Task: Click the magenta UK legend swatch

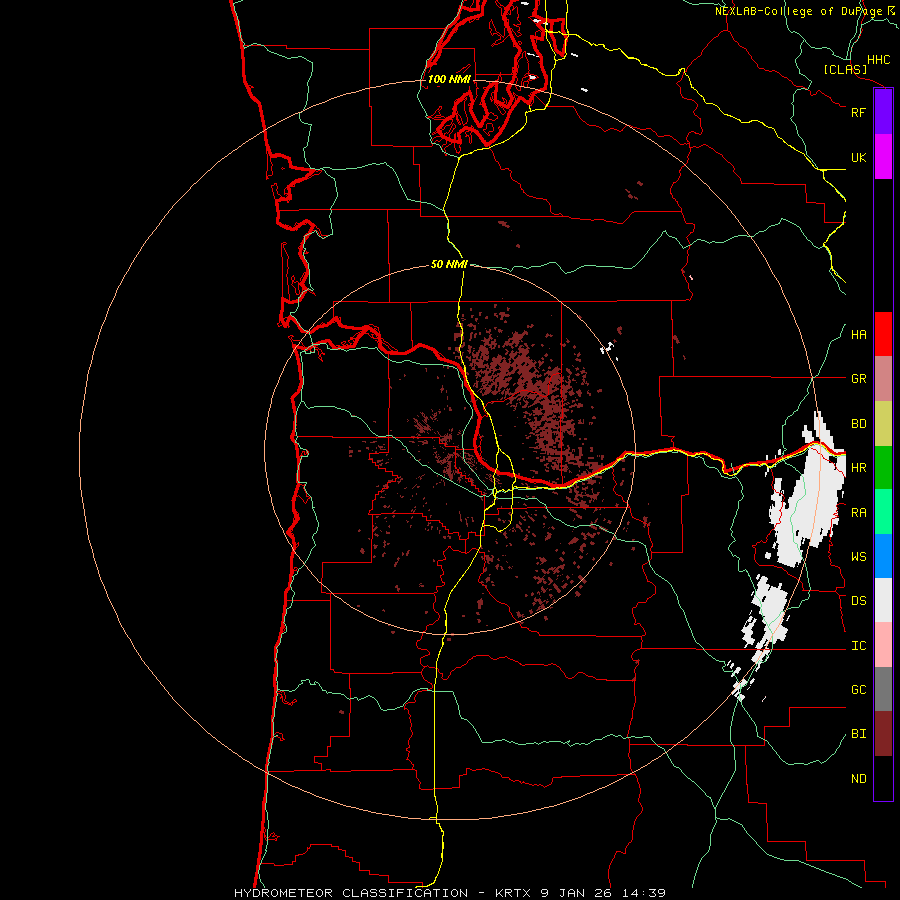Action: (x=883, y=157)
